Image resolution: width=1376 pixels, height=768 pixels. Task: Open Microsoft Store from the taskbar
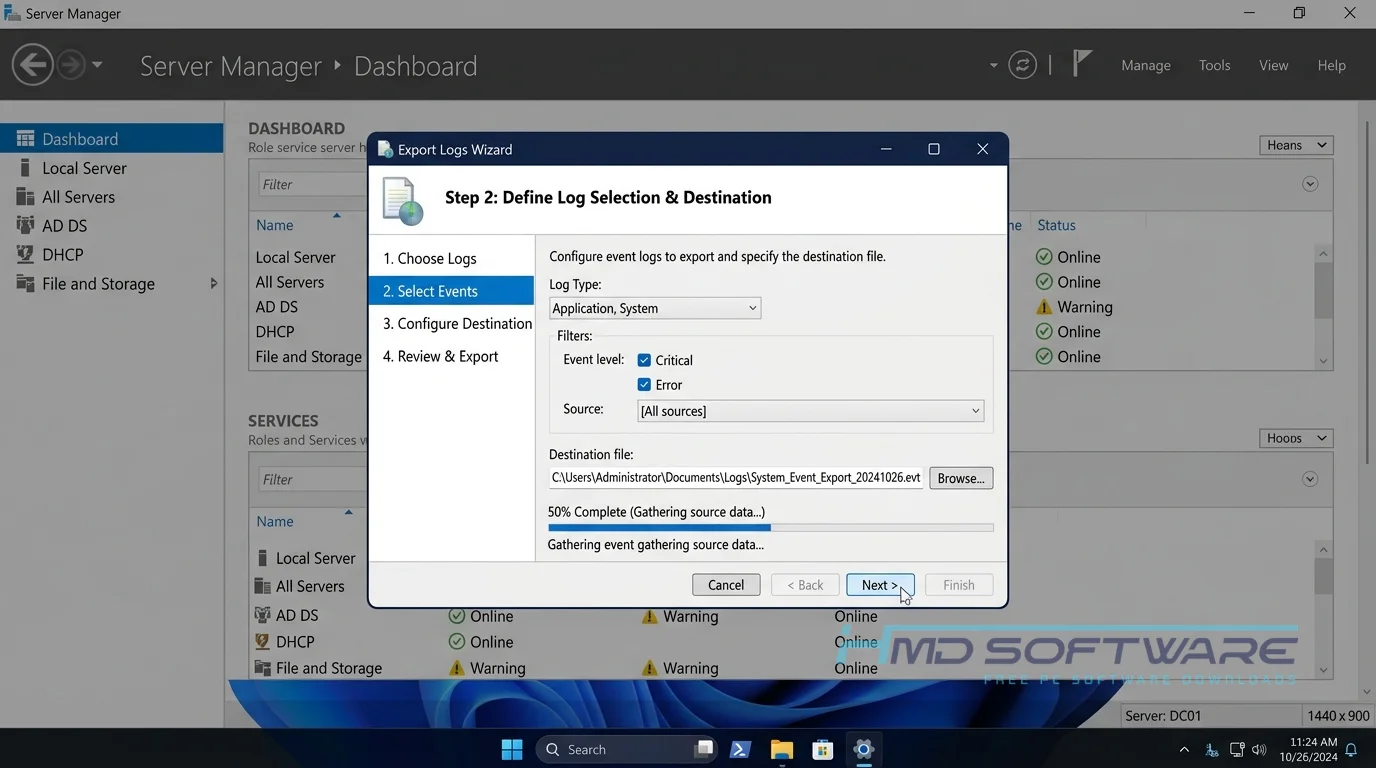click(x=823, y=749)
